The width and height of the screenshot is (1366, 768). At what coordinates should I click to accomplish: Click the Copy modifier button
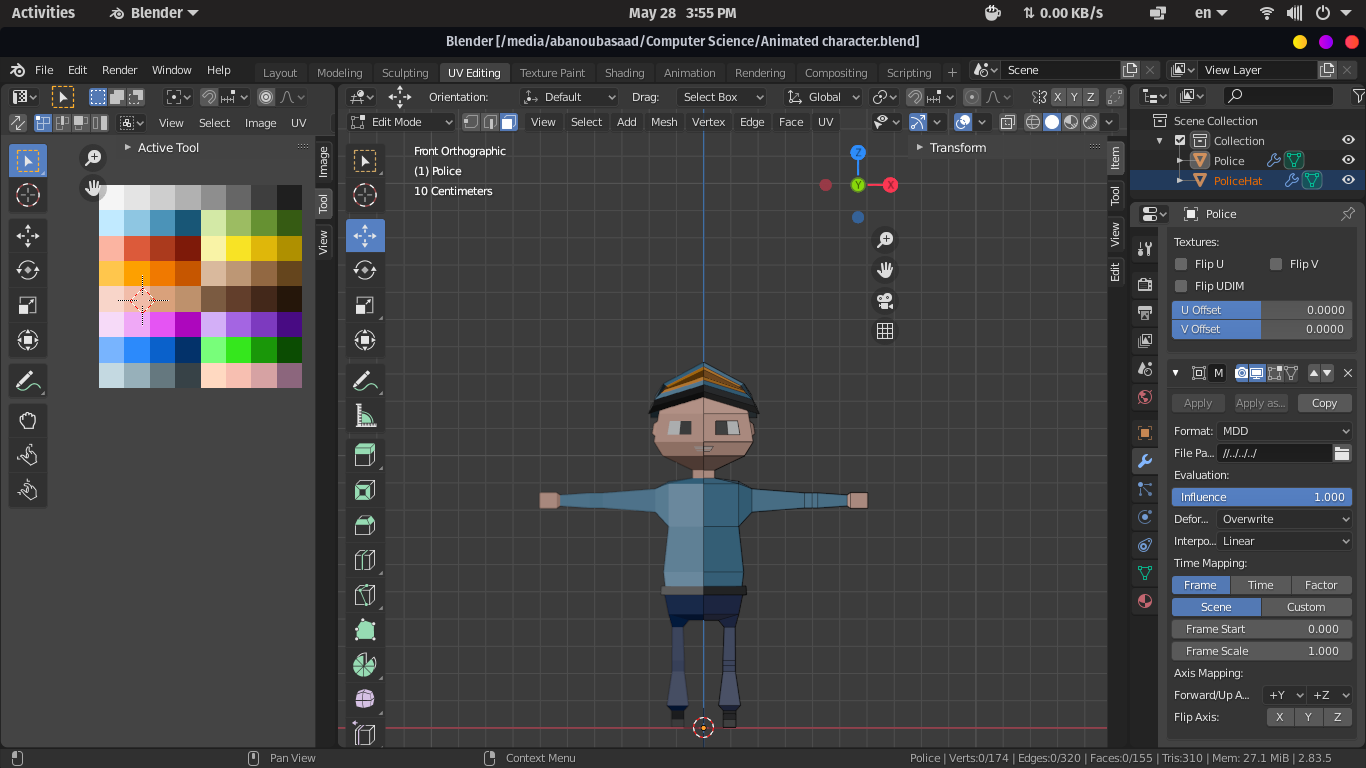(1324, 403)
